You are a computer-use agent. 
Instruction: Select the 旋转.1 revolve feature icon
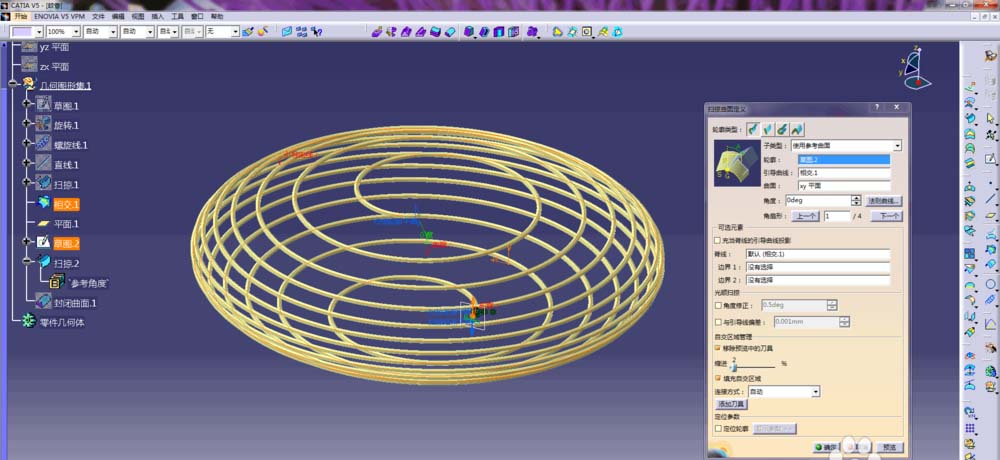(43, 124)
